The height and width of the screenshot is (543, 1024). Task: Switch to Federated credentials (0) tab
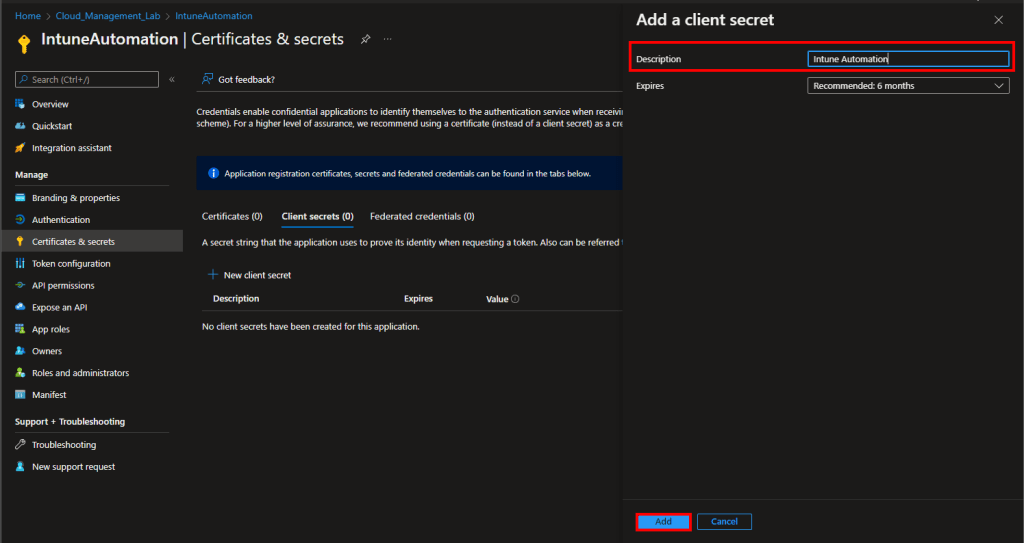(422, 216)
